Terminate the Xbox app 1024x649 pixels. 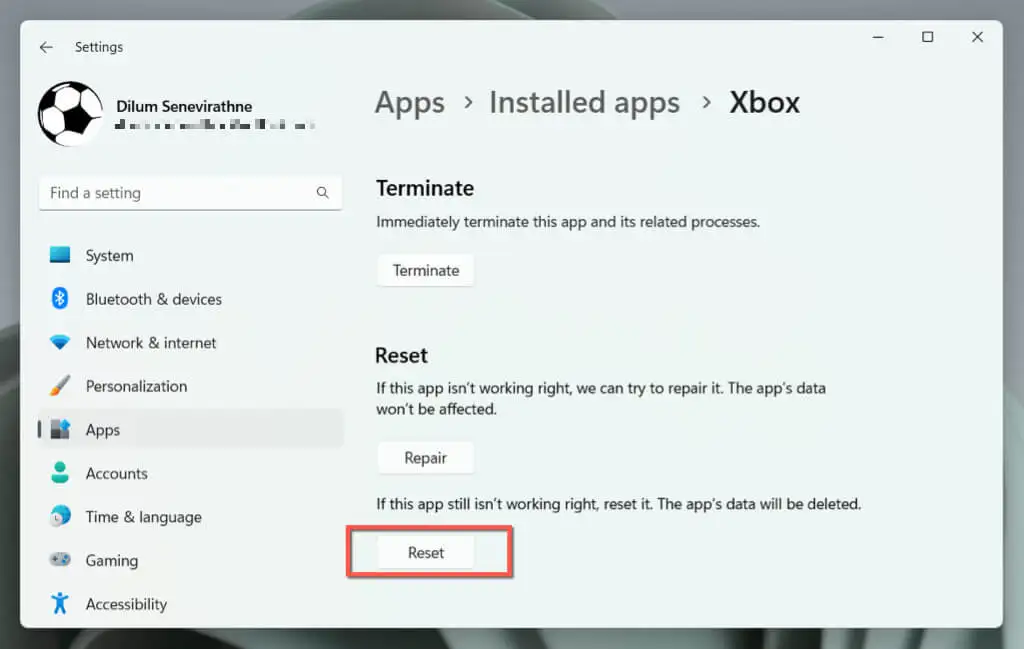426,270
